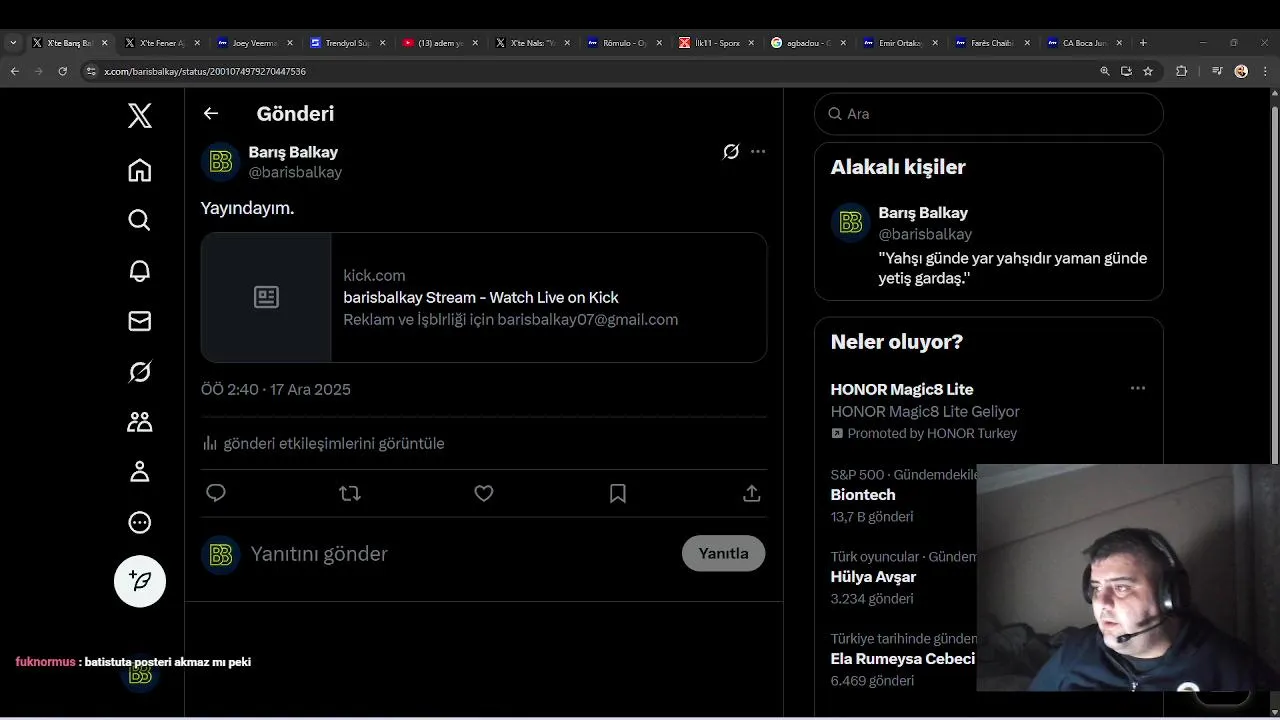
Task: Click the browser back arrow
Action: click(x=14, y=71)
